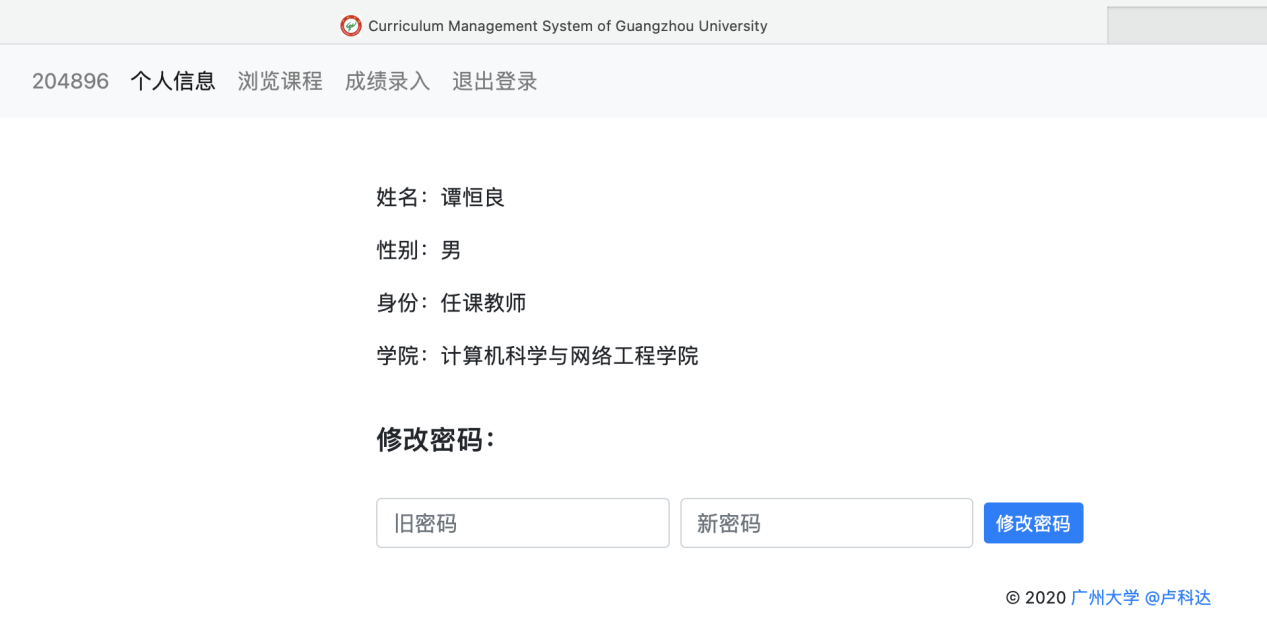This screenshot has width=1267, height=622.
Task: Click the 204896 navbar brand
Action: point(70,81)
